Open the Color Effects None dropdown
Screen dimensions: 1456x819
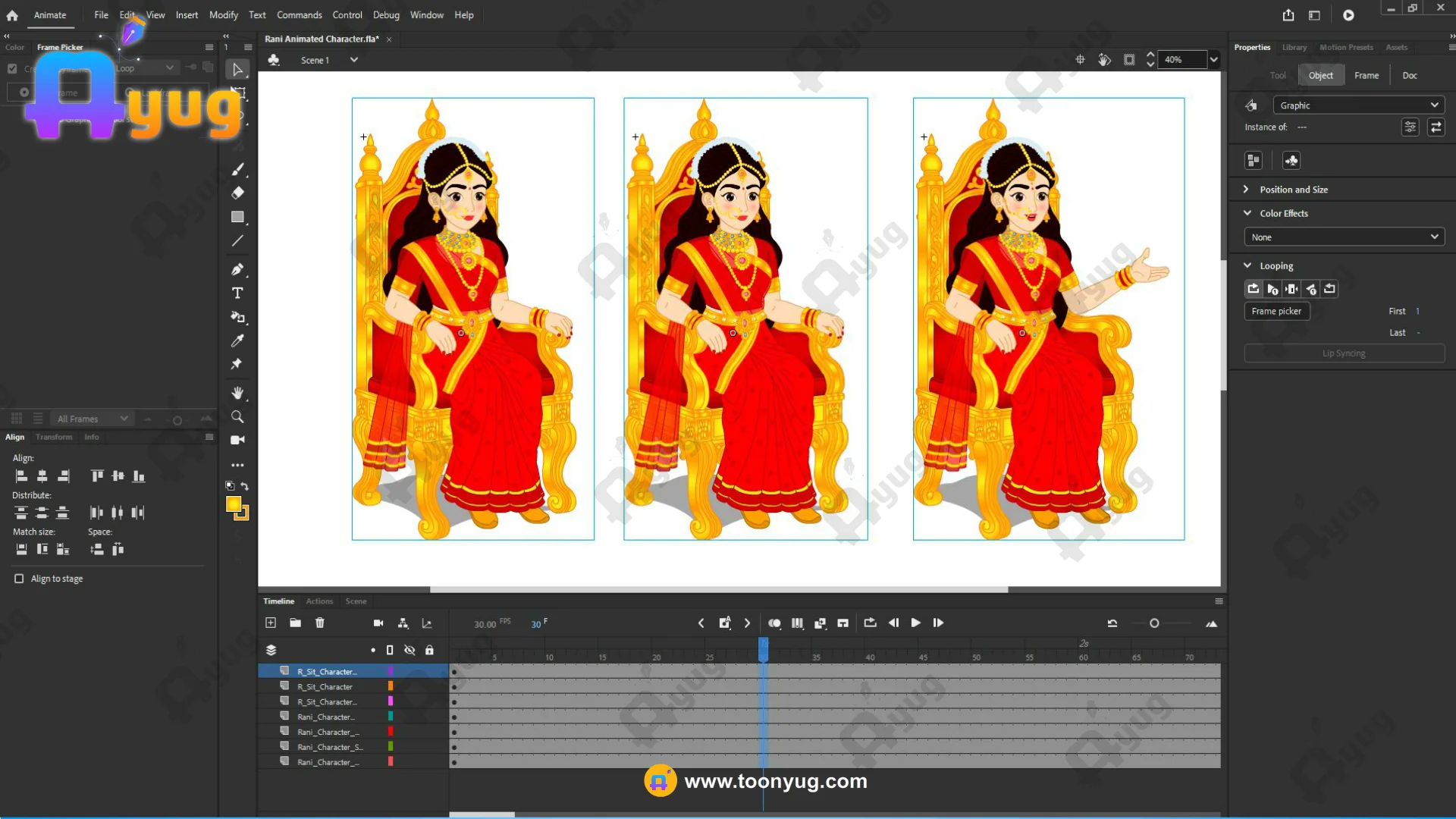pyautogui.click(x=1344, y=237)
